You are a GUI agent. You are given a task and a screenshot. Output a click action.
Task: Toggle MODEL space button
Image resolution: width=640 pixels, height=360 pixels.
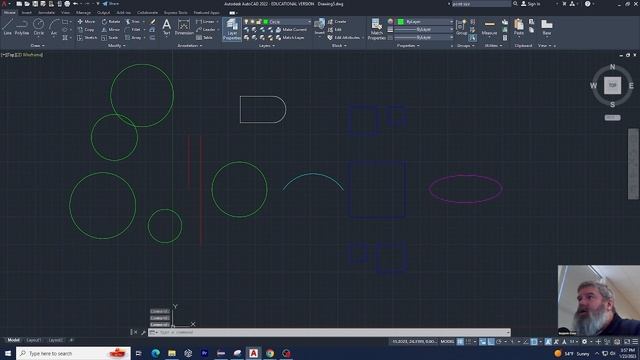tap(447, 342)
